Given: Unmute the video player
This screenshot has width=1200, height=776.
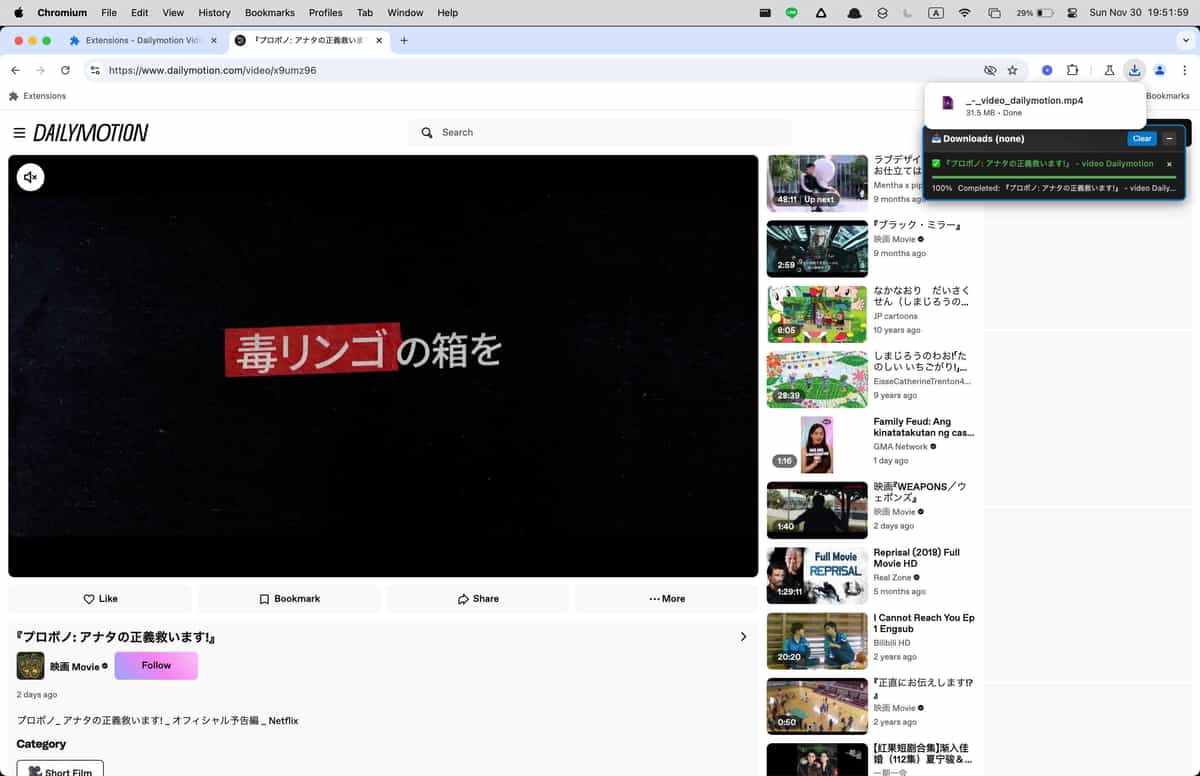Looking at the screenshot, I should tap(30, 177).
